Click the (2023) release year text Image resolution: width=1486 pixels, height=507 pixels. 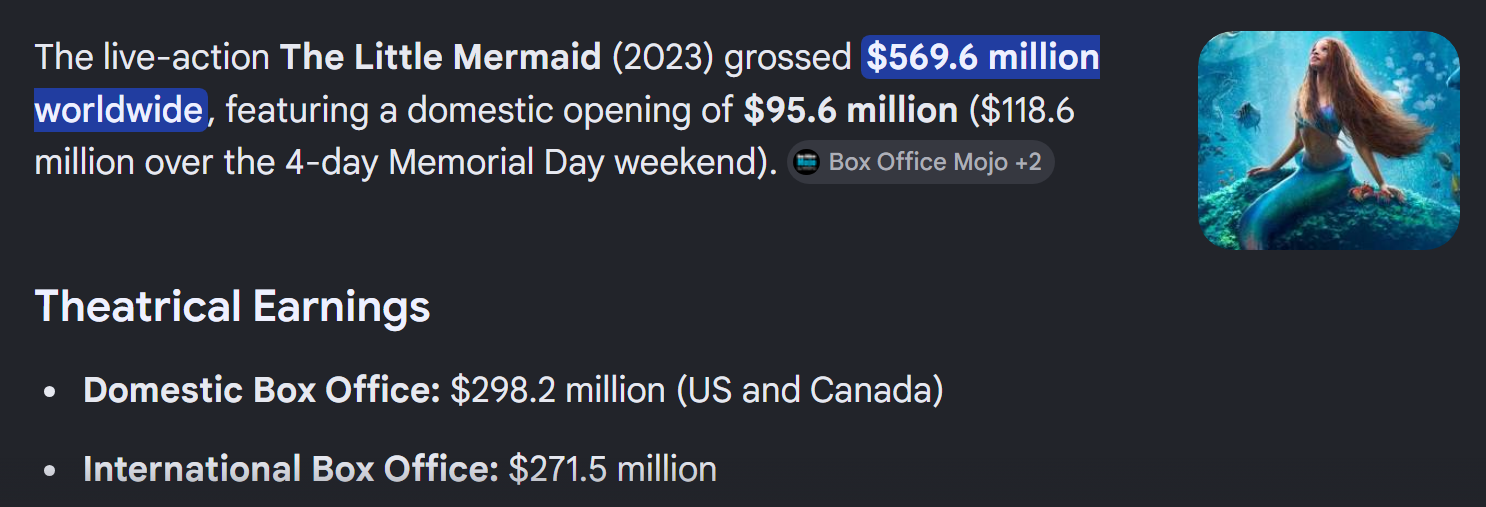click(663, 58)
